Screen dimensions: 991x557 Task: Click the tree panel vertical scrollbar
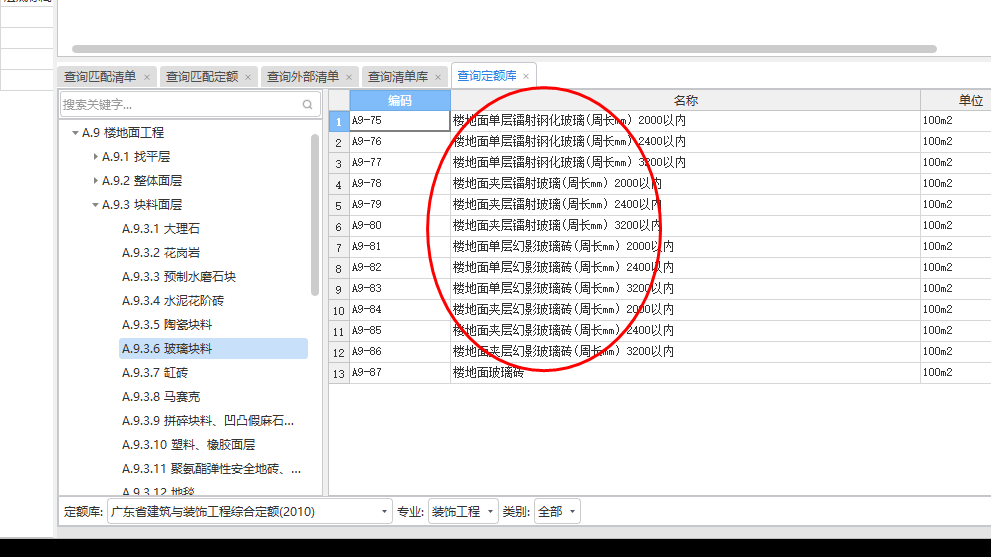click(315, 215)
